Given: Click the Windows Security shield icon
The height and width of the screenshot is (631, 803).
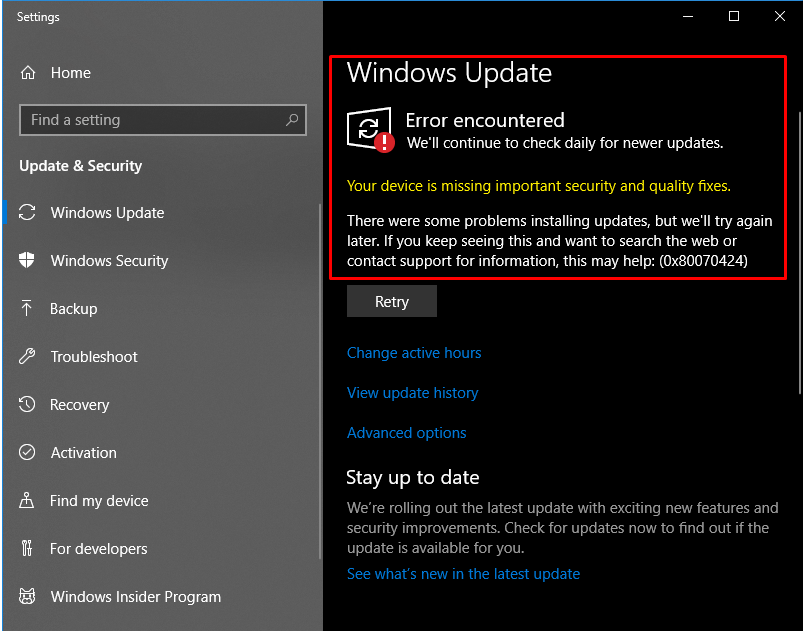Looking at the screenshot, I should click(27, 260).
